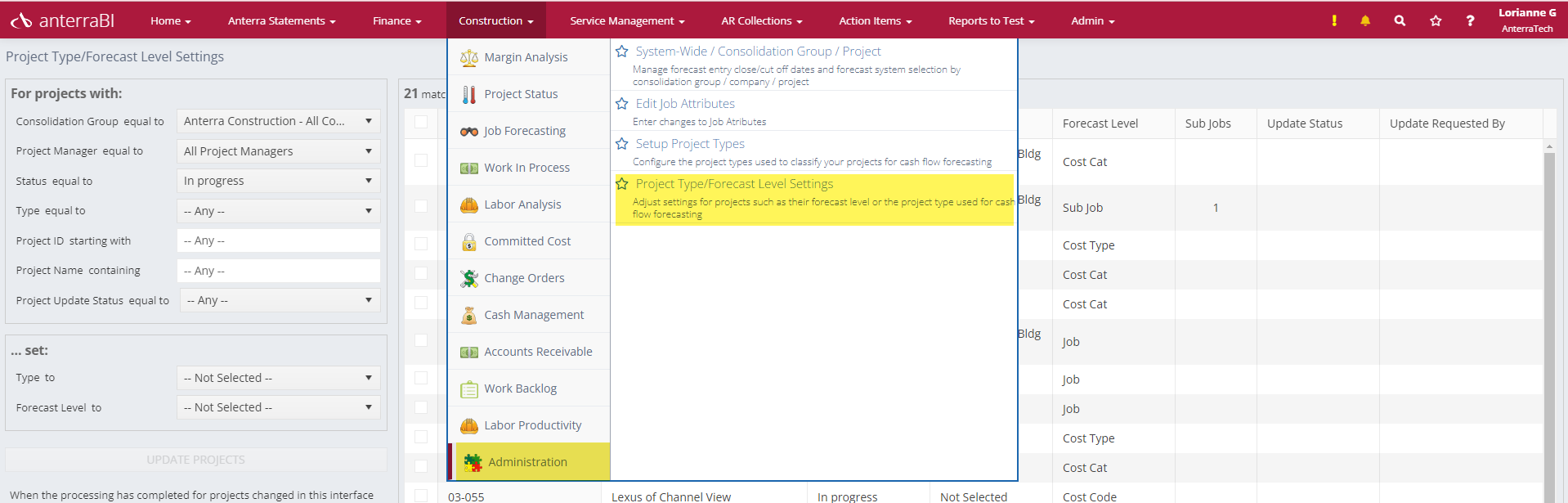1568x503 pixels.
Task: Open Project Type/Forecast Level Settings link
Action: click(734, 184)
